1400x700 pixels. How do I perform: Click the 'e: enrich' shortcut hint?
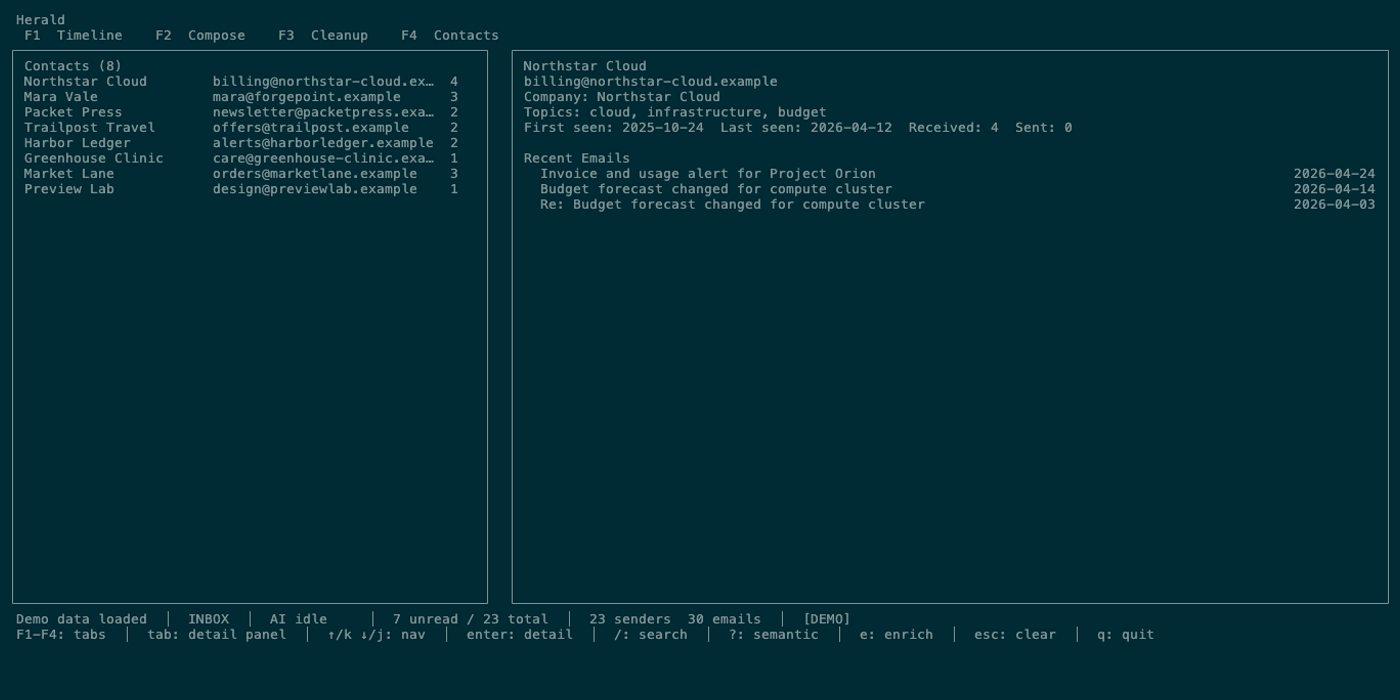coord(897,635)
